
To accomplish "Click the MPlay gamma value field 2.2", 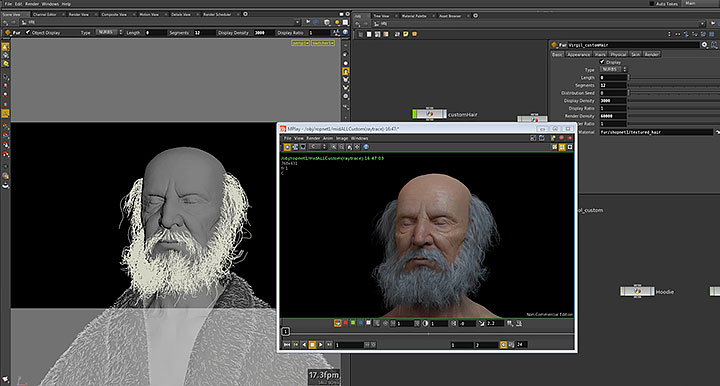I will tap(494, 323).
